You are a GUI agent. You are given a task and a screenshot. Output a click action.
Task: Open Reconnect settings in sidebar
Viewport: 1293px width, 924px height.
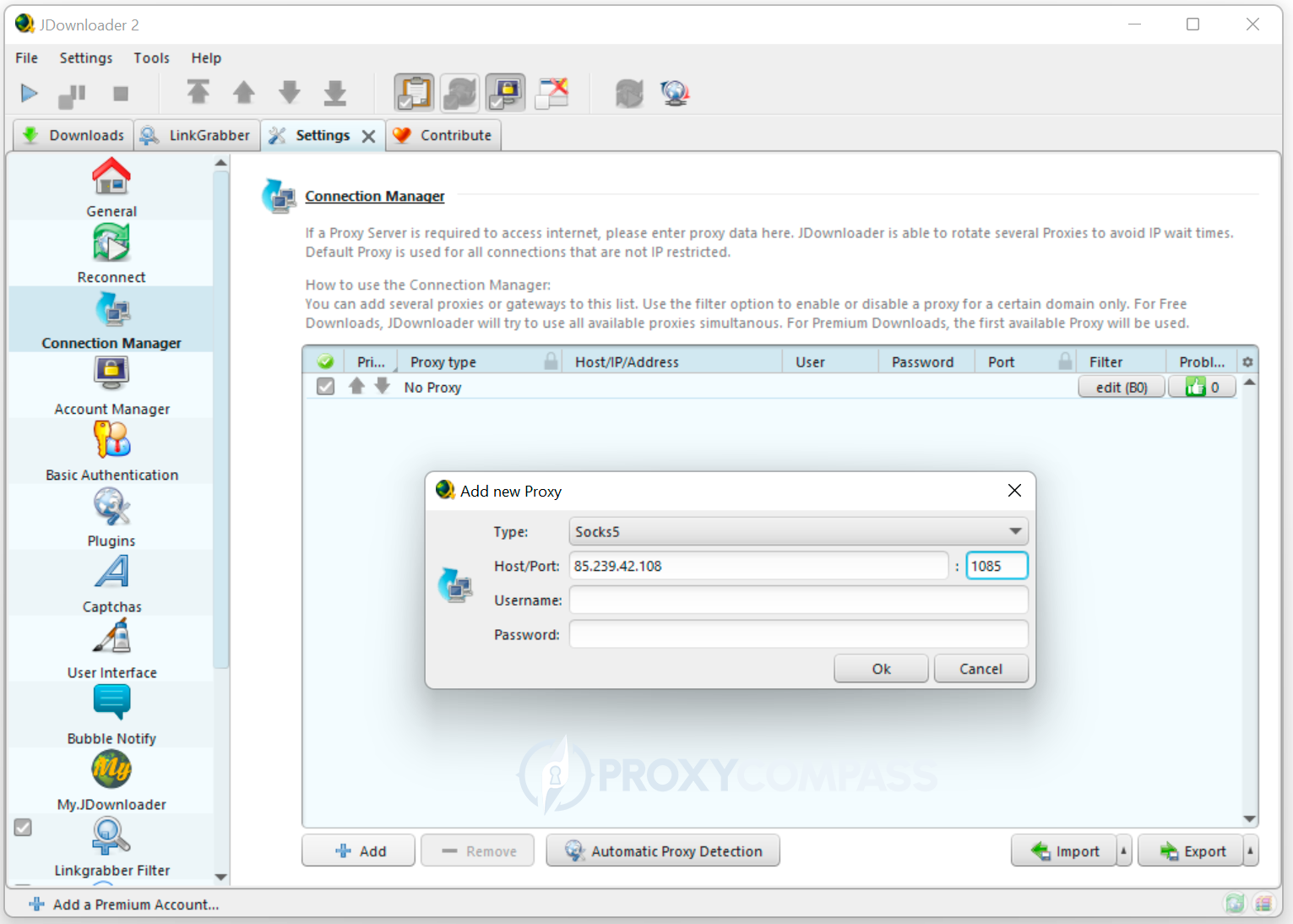111,254
